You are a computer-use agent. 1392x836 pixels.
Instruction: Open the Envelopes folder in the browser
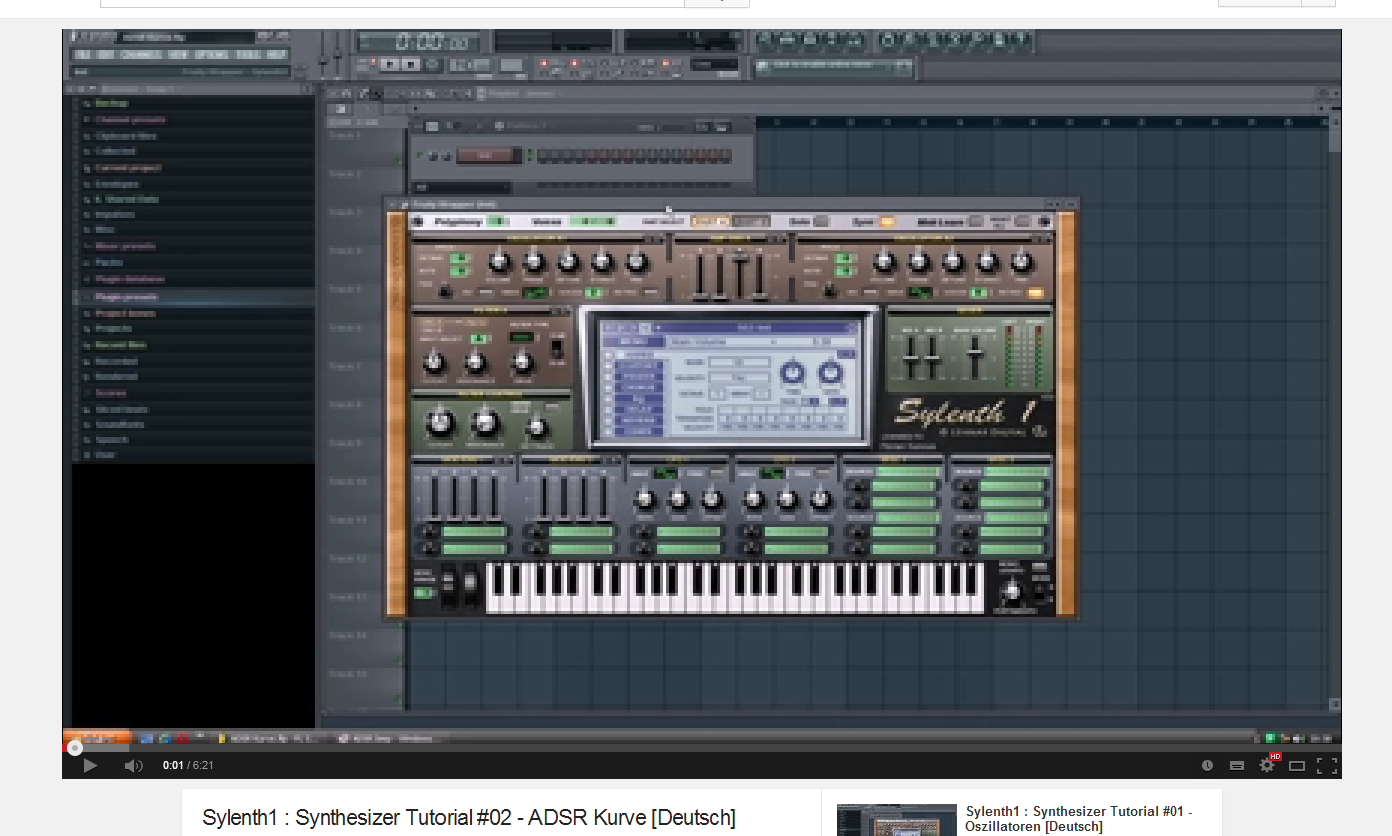(117, 184)
